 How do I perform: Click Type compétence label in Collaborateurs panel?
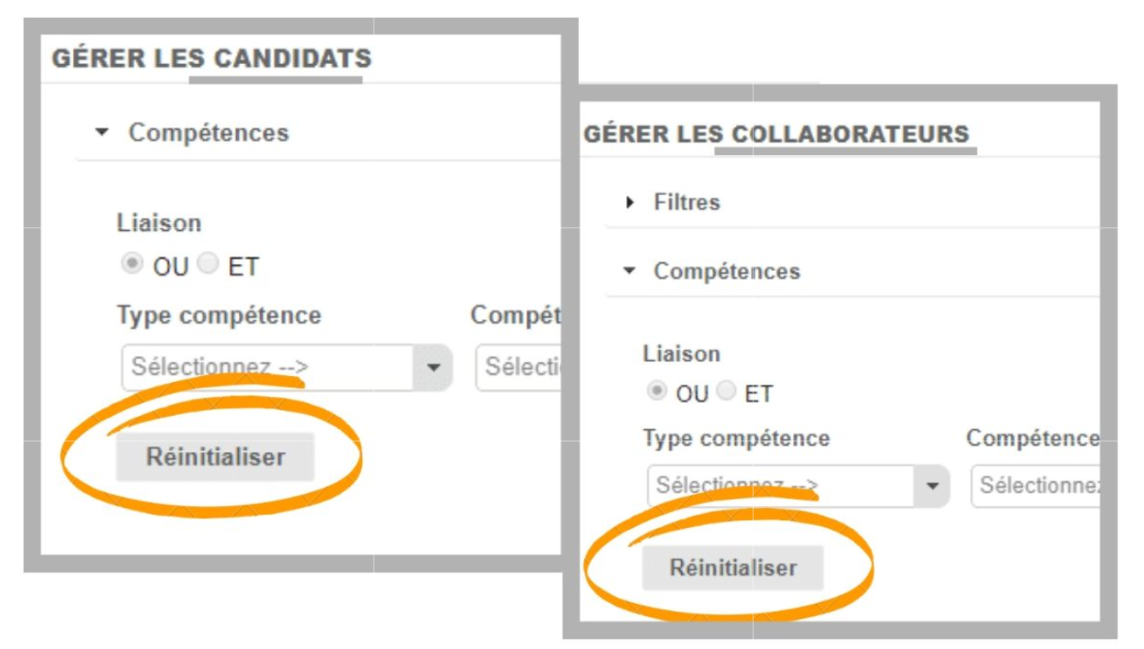[x=736, y=438]
